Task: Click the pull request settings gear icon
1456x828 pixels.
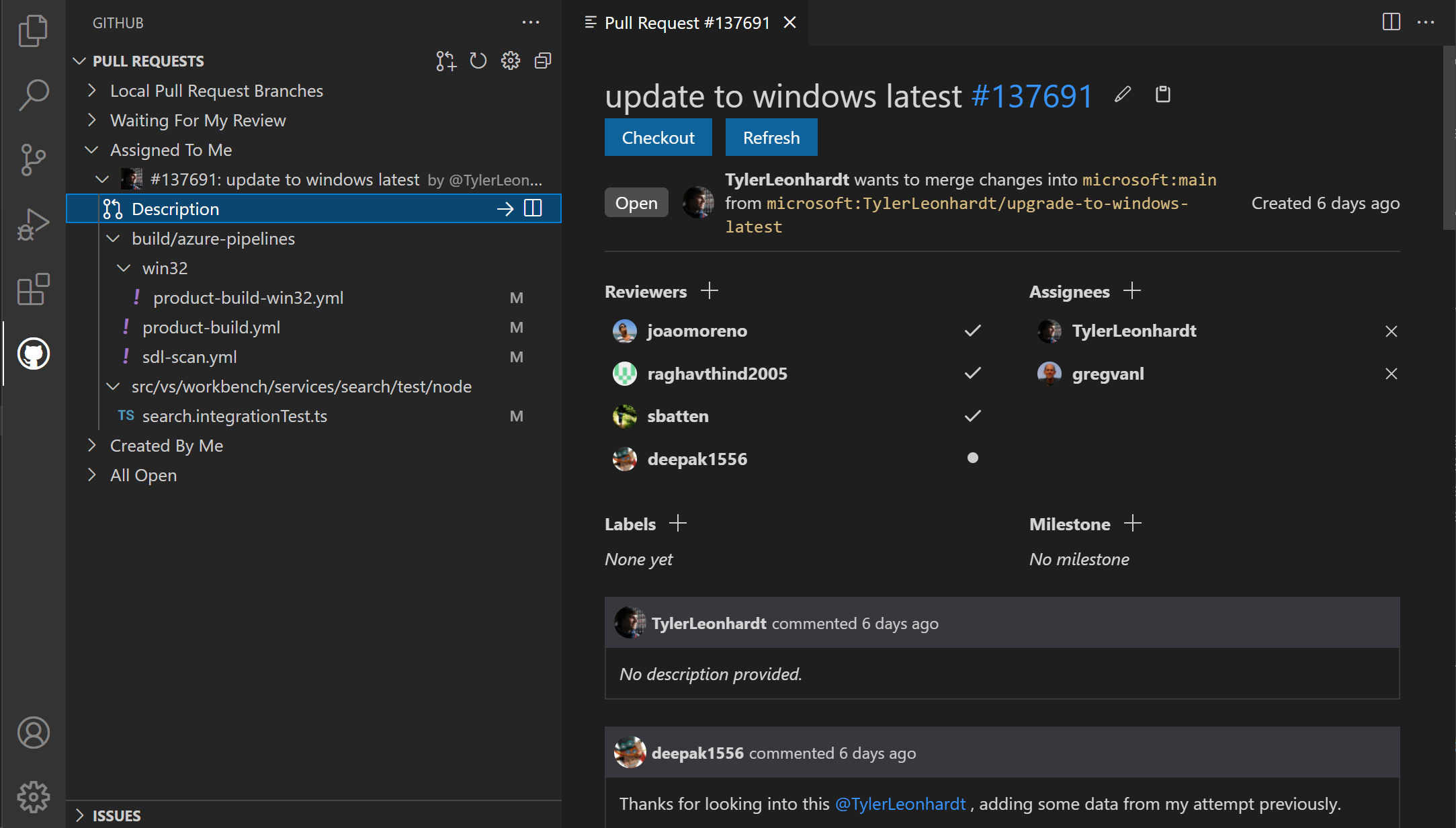Action: pos(511,61)
